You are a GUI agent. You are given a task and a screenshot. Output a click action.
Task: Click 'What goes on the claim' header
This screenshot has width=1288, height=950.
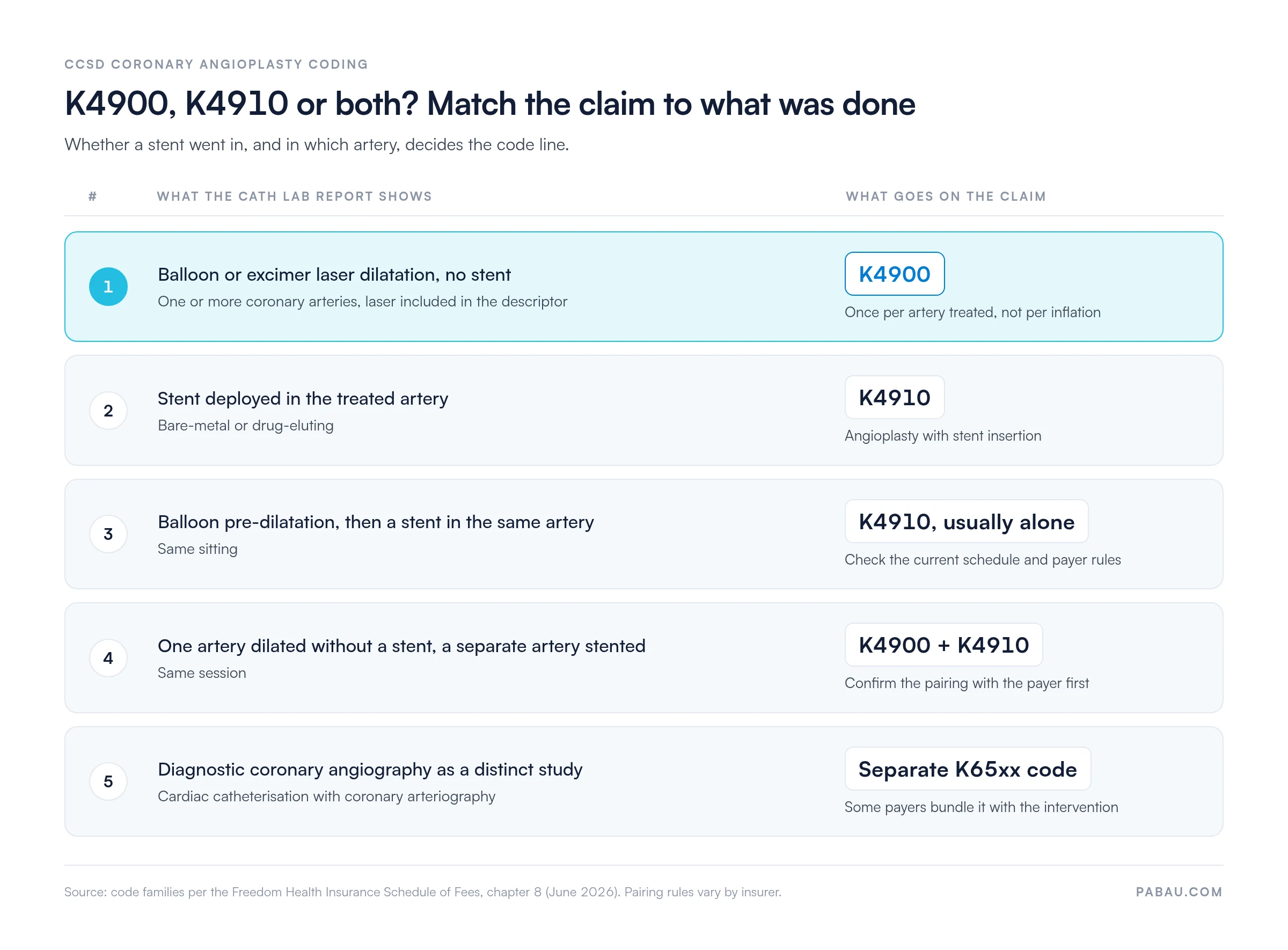pyautogui.click(x=945, y=196)
